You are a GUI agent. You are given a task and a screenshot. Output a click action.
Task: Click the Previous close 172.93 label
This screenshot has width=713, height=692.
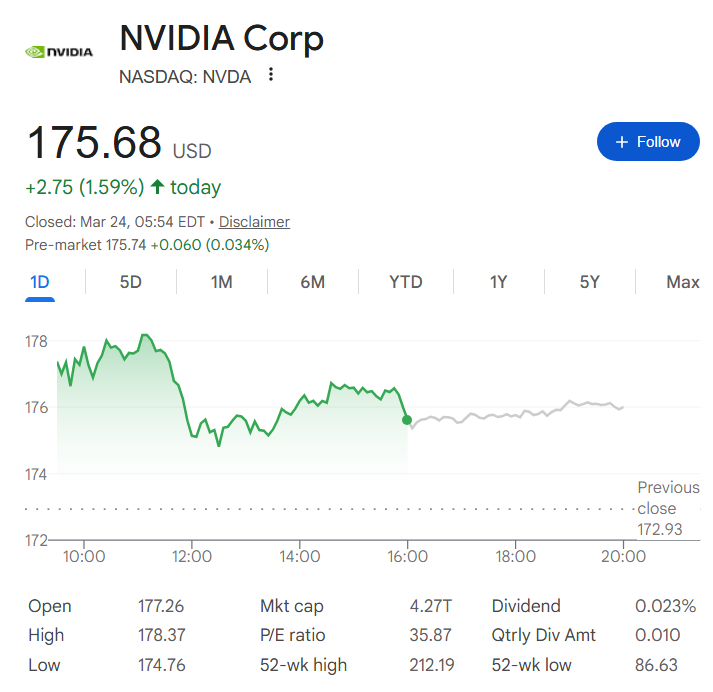(667, 508)
